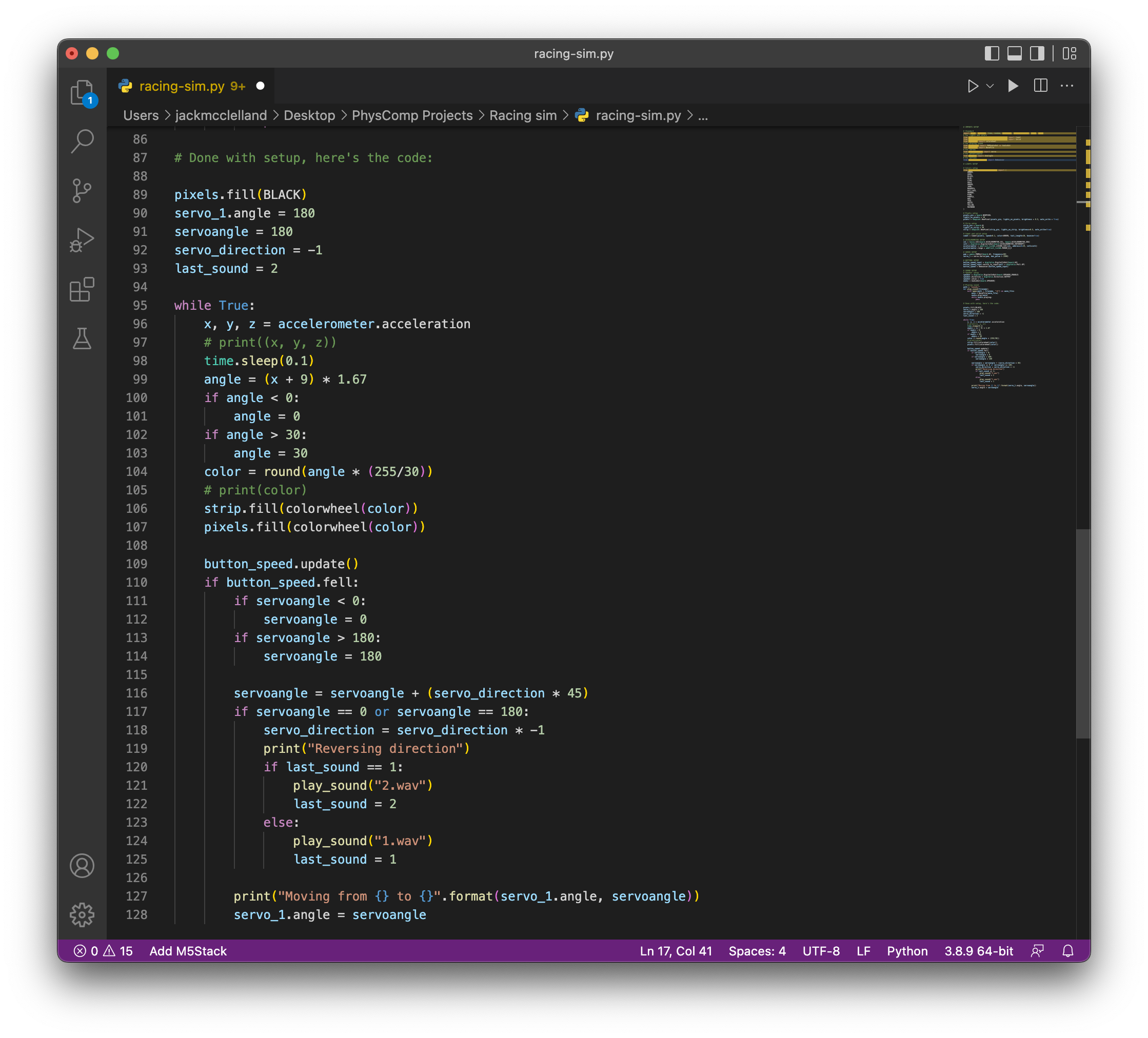Toggle the secondary sidebar visibility
The height and width of the screenshot is (1038, 1148).
click(1037, 53)
